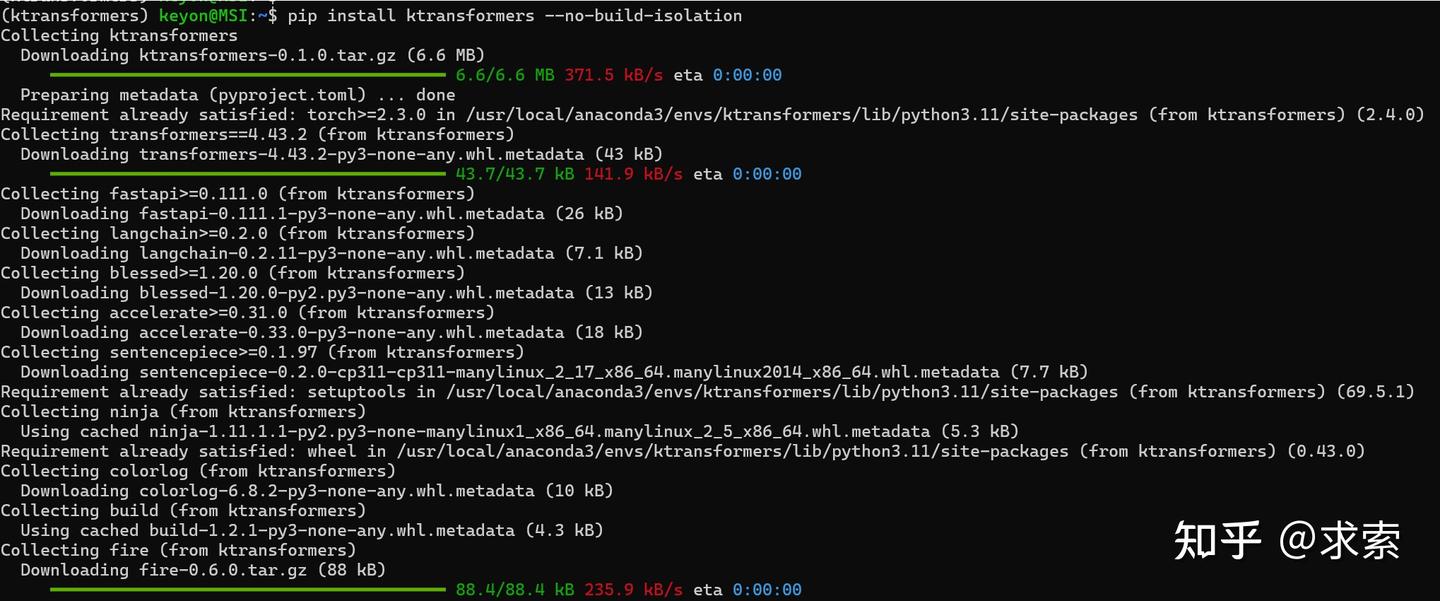
Task: Select the ktransformers-0.1.0.tar.gz filename
Action: point(263,55)
